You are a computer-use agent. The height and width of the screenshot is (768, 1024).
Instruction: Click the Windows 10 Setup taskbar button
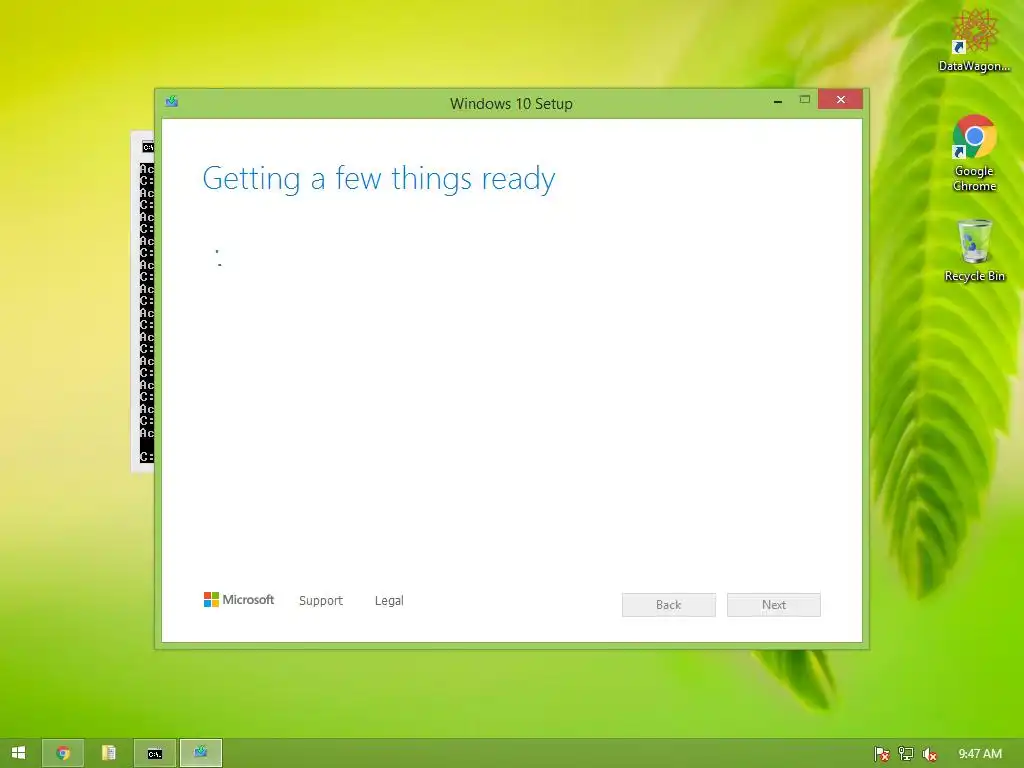tap(200, 753)
